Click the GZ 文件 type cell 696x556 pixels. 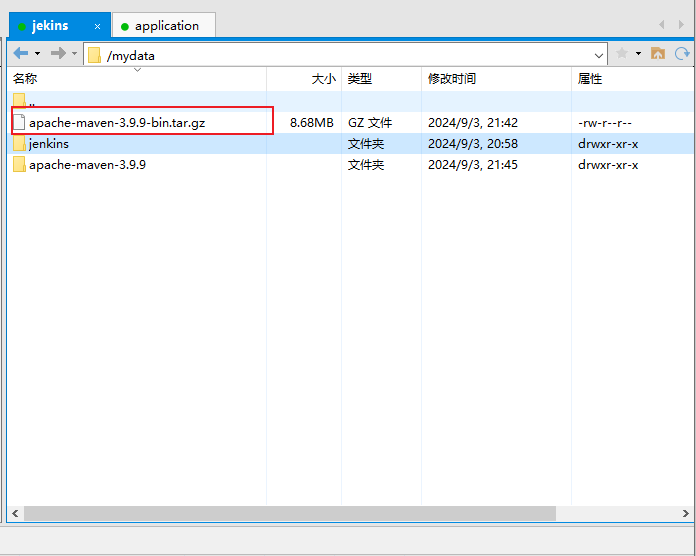pos(370,122)
